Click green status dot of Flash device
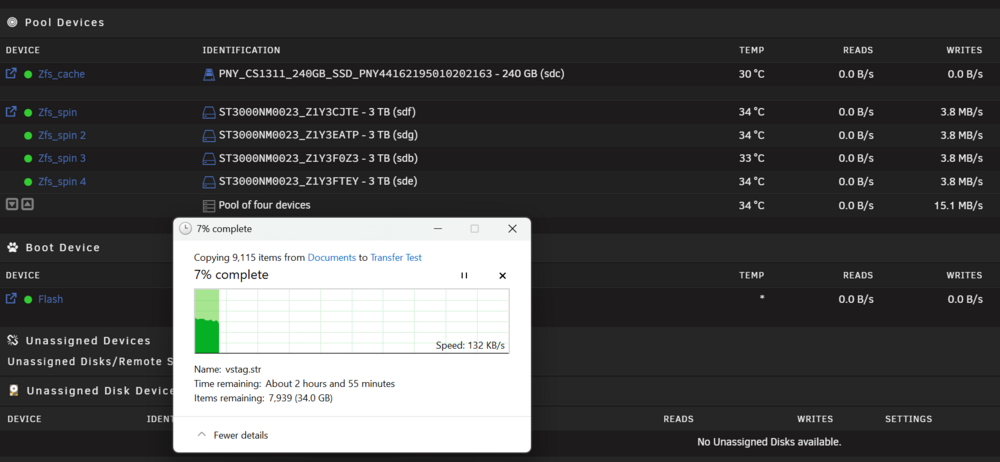This screenshot has height=462, width=1000. [28, 299]
